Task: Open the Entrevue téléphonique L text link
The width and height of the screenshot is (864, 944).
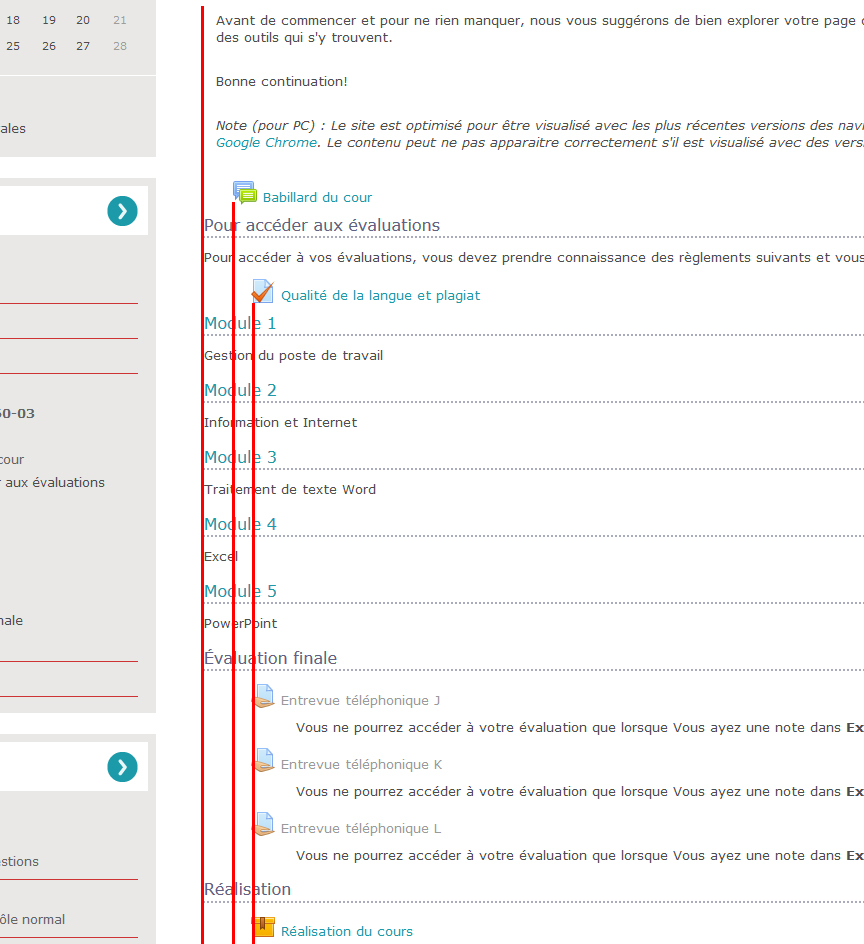Action: point(360,829)
